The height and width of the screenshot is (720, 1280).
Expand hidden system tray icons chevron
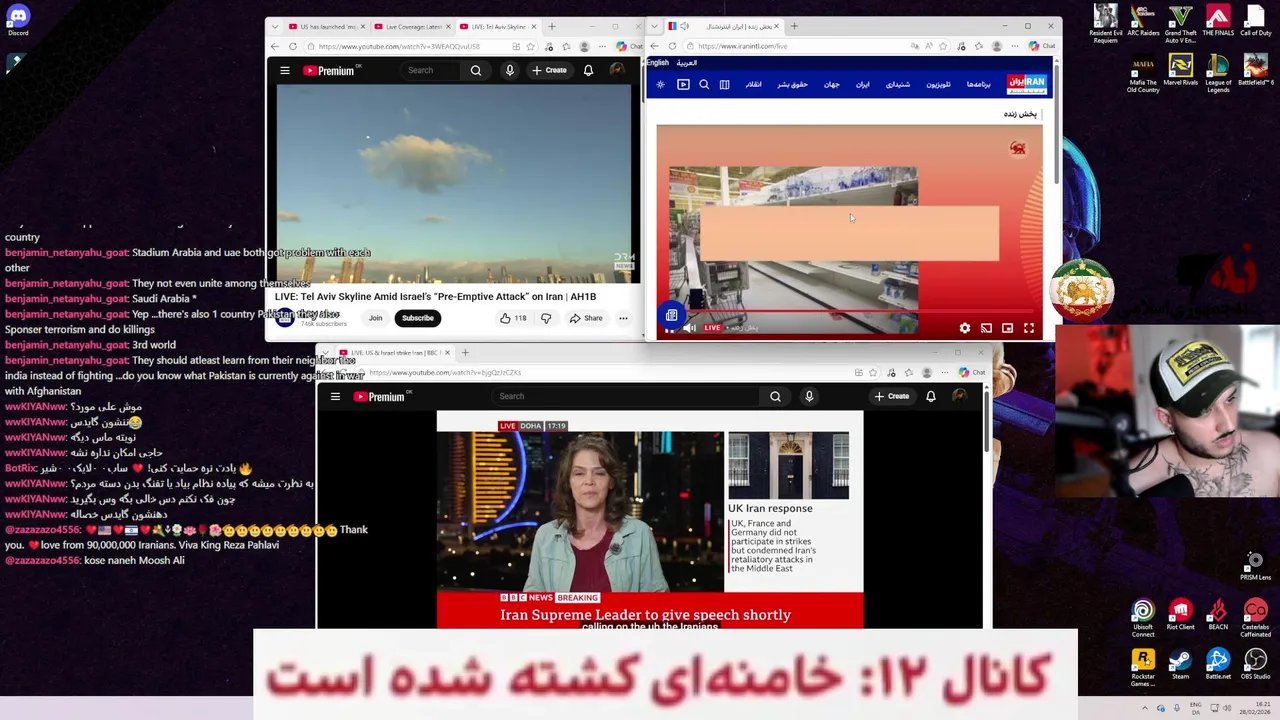tap(1145, 709)
